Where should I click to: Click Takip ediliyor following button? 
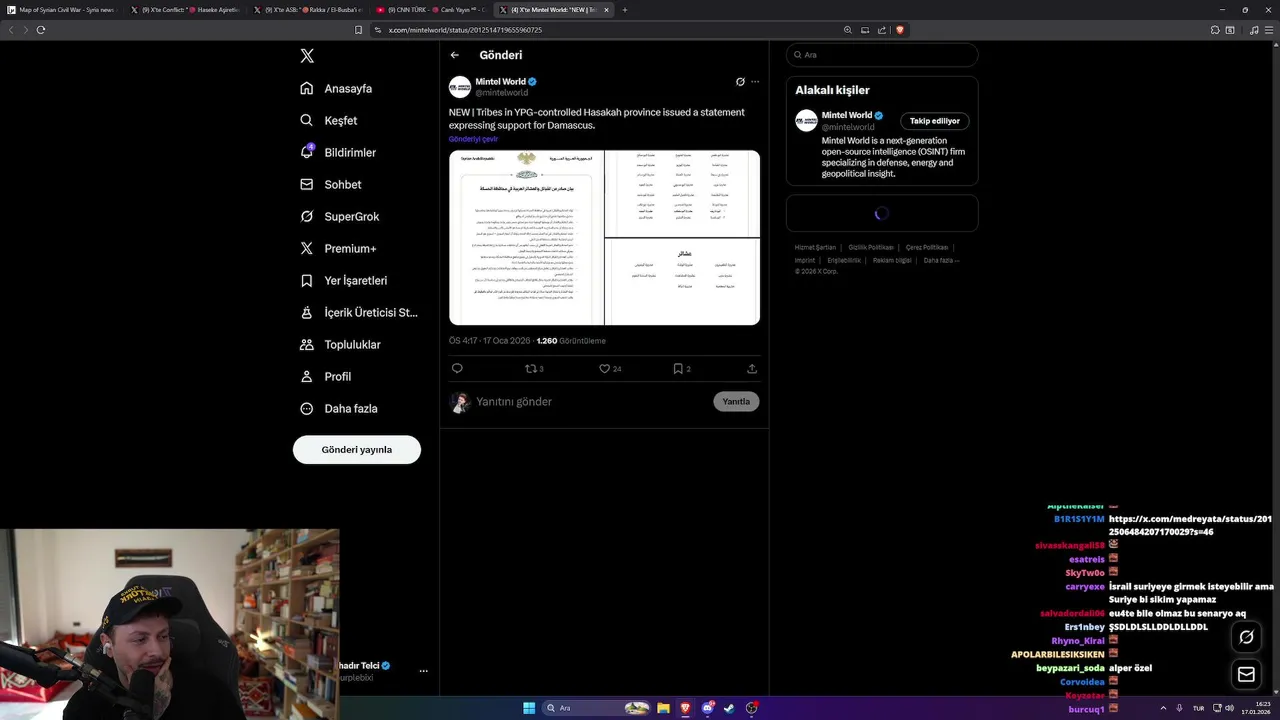coord(935,121)
